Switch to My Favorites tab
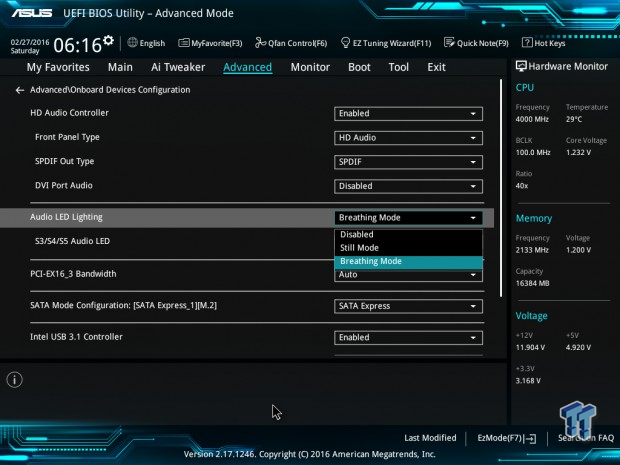This screenshot has width=620, height=465. [x=58, y=67]
